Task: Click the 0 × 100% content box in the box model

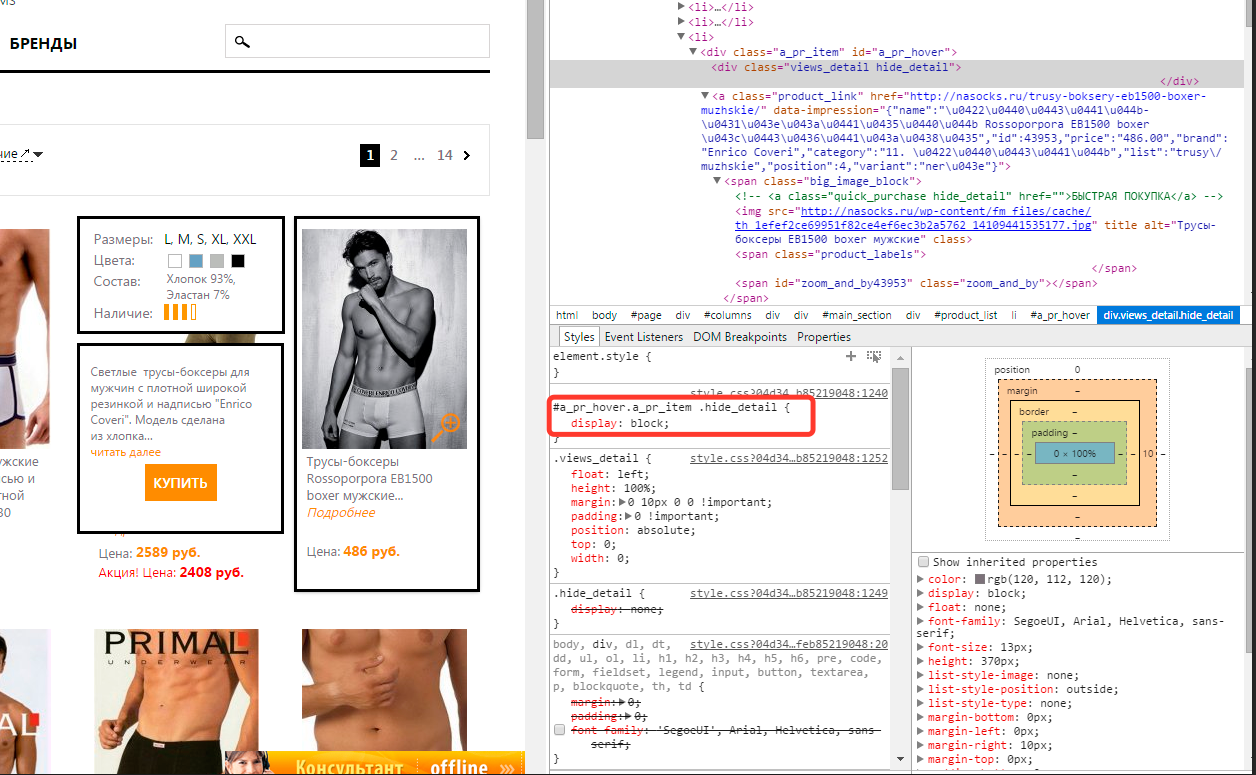Action: pos(1074,453)
